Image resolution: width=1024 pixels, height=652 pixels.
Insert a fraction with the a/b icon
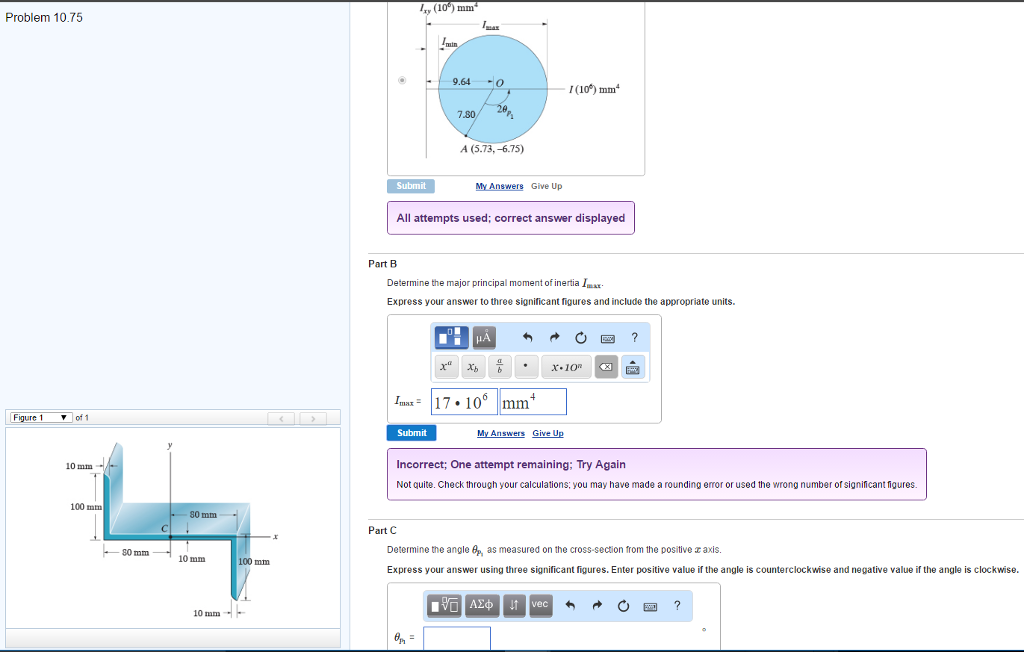[500, 366]
